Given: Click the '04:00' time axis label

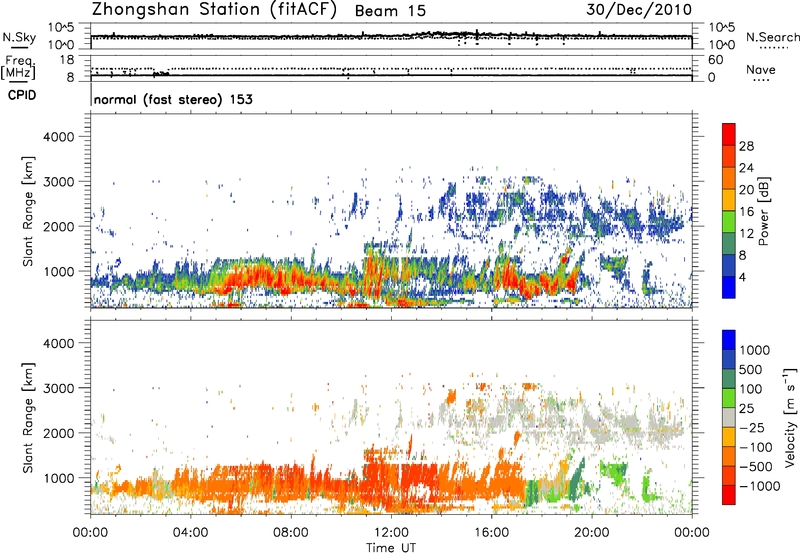Looking at the screenshot, I should point(191,533).
